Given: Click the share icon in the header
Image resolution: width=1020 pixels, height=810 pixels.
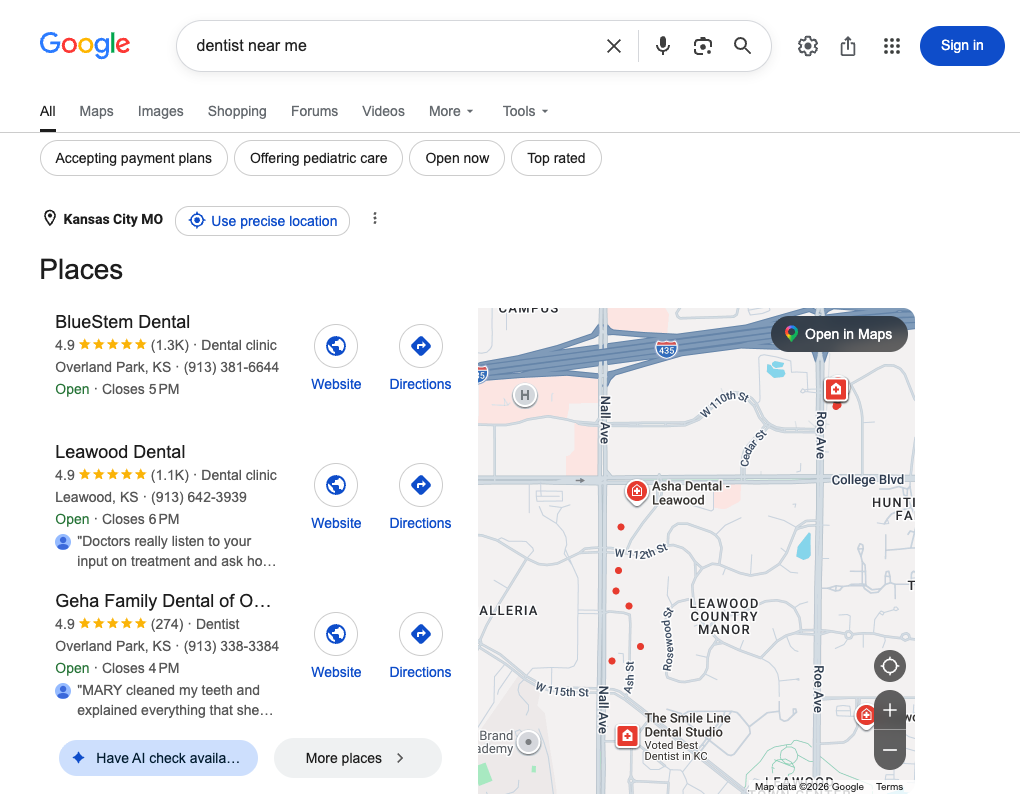Looking at the screenshot, I should point(848,46).
